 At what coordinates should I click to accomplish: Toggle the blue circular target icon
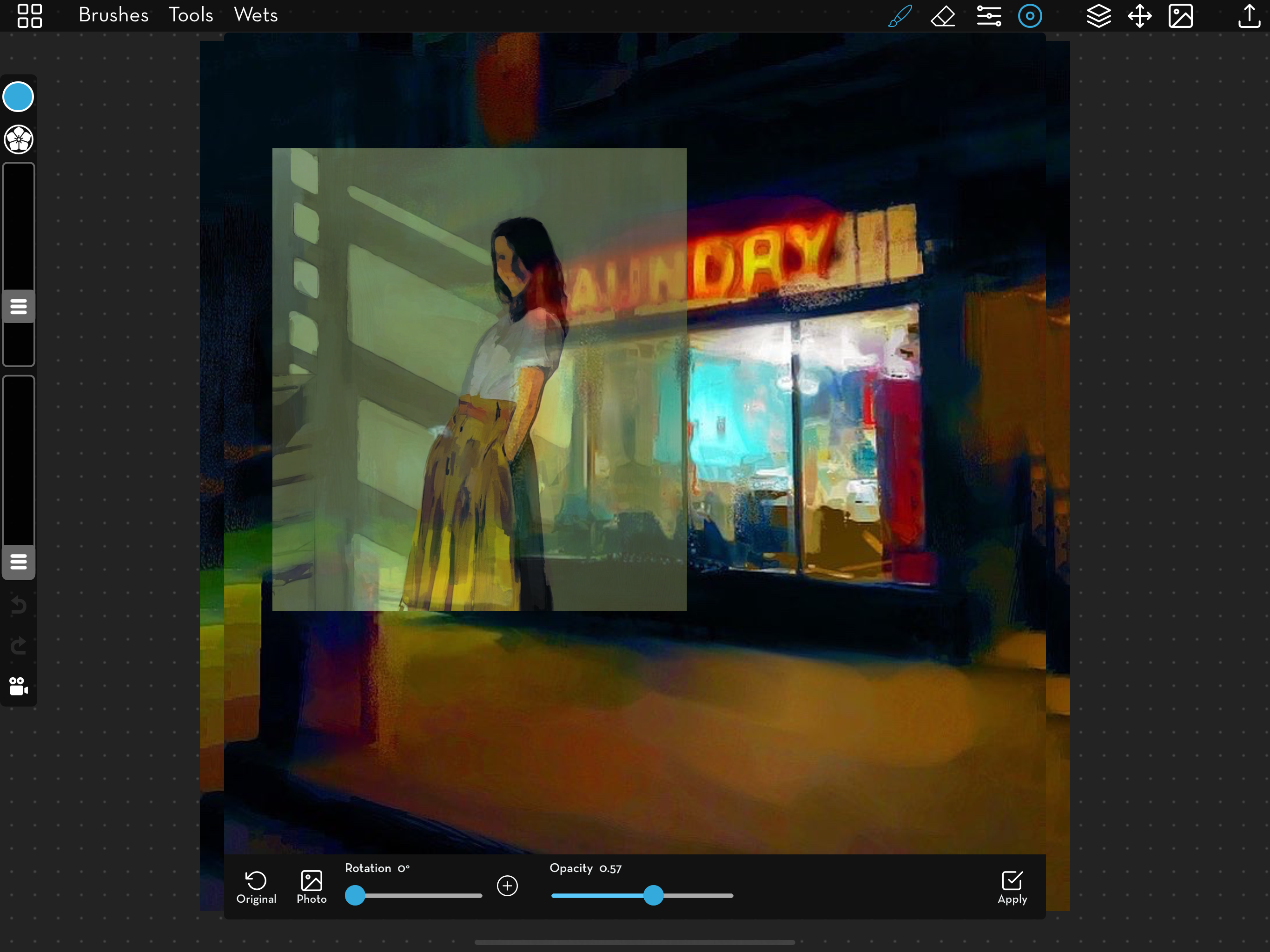pos(1030,15)
